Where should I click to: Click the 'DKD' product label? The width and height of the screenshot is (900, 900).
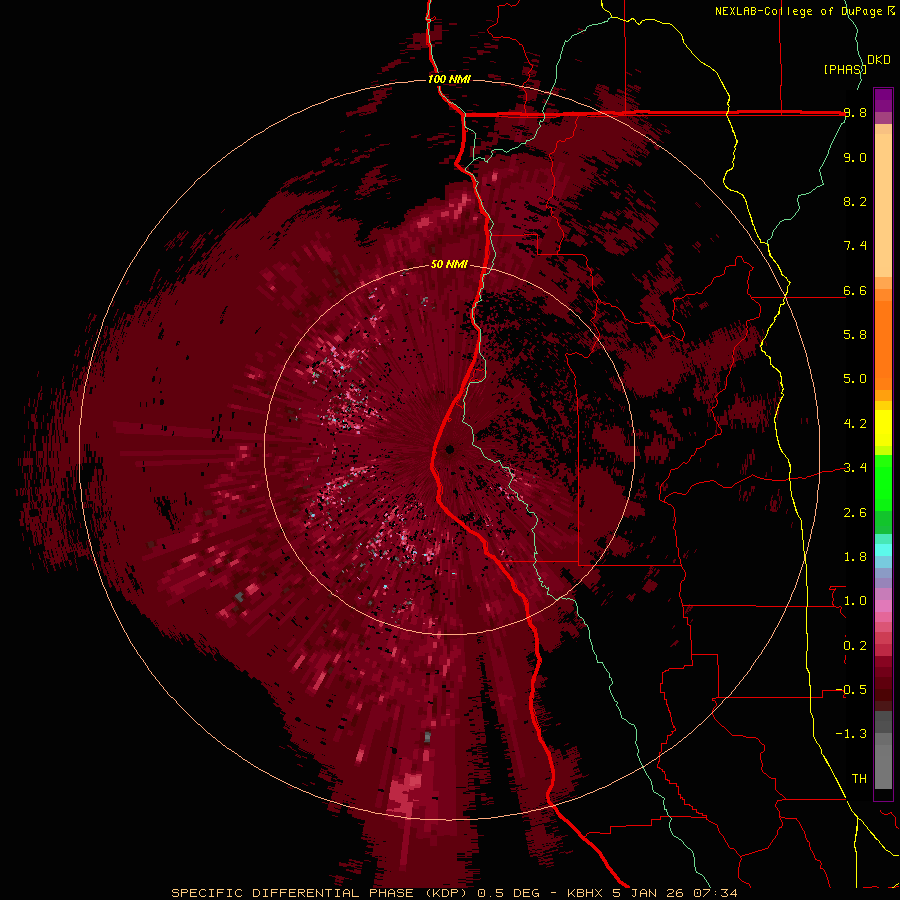pyautogui.click(x=879, y=60)
